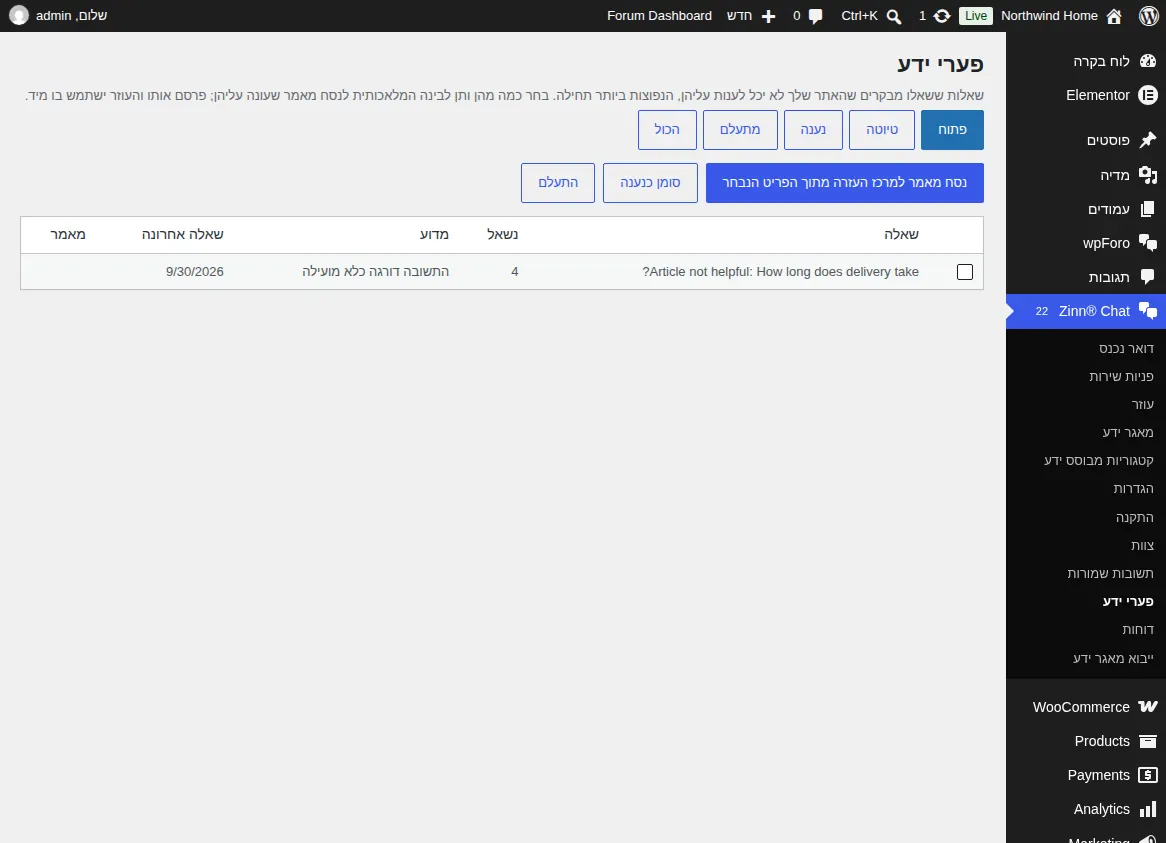The width and height of the screenshot is (1166, 843).
Task: Click the Zinn Chat icon in sidebar
Action: click(x=1148, y=311)
